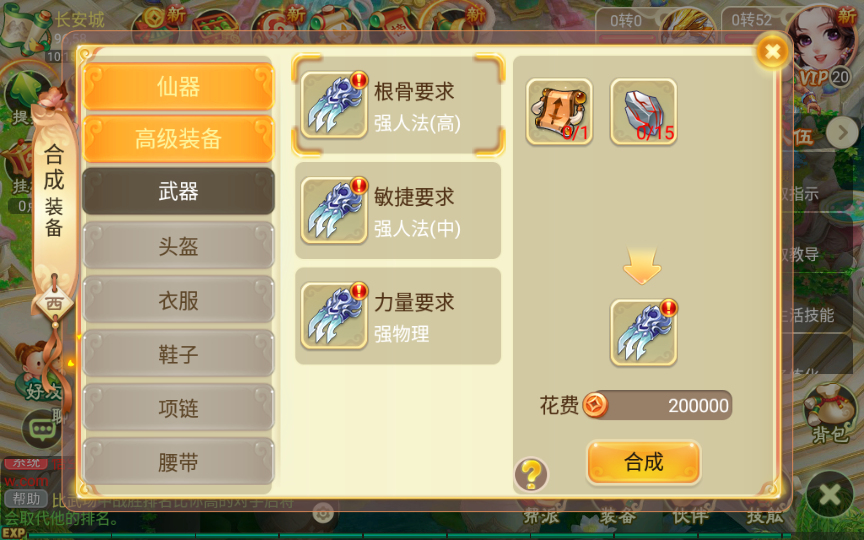Tap the result claw weapon icon
The width and height of the screenshot is (864, 540).
point(643,333)
